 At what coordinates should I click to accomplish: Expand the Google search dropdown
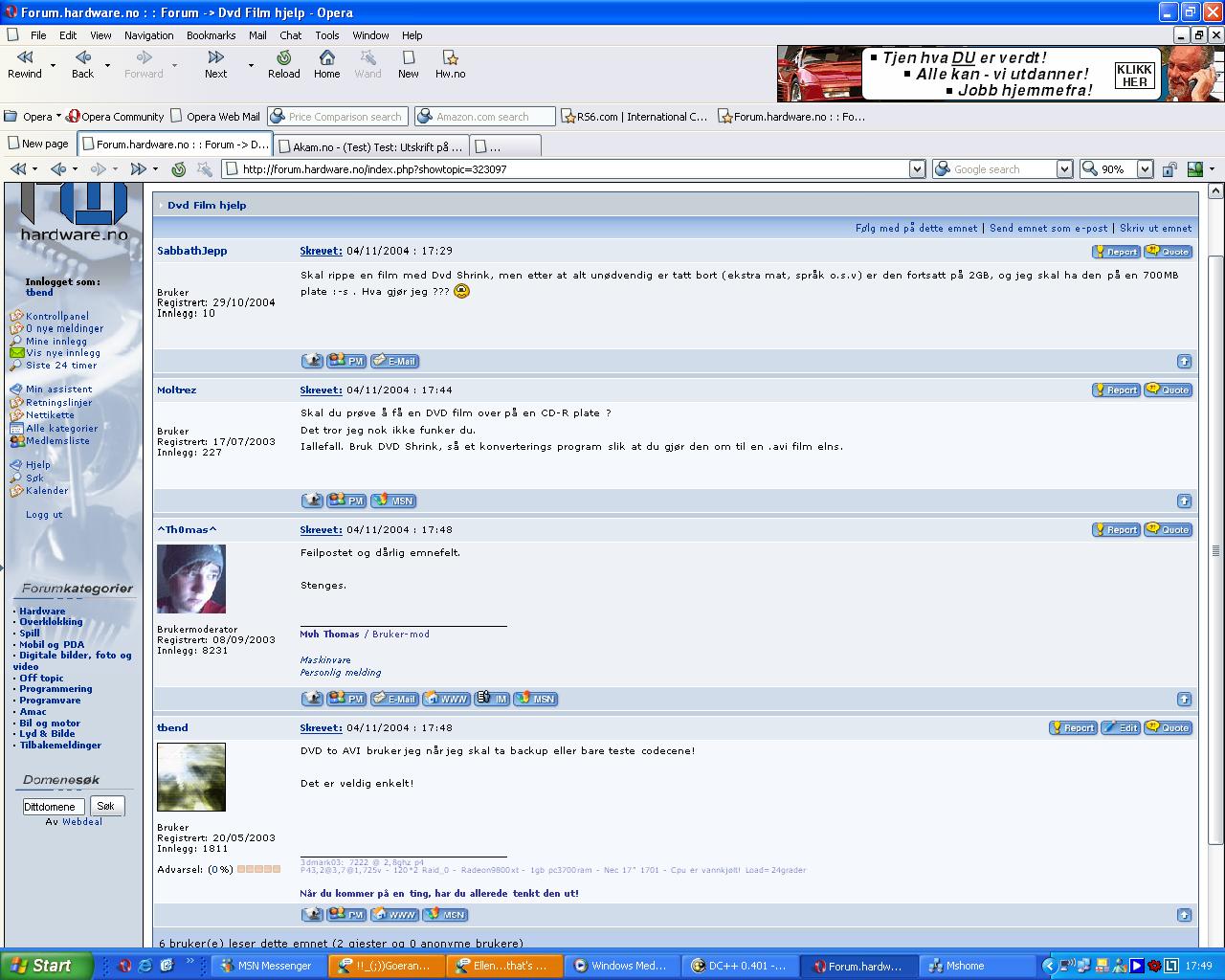1064,169
